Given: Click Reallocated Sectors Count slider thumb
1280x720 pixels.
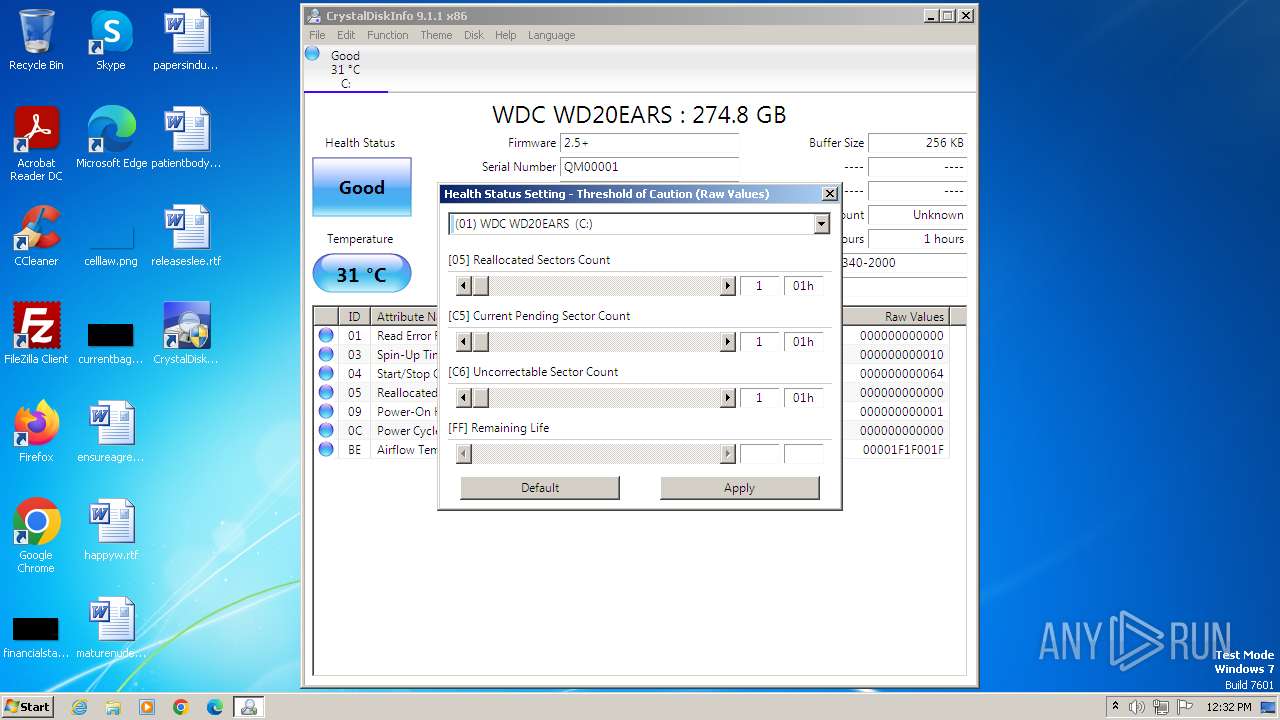Looking at the screenshot, I should pos(480,286).
